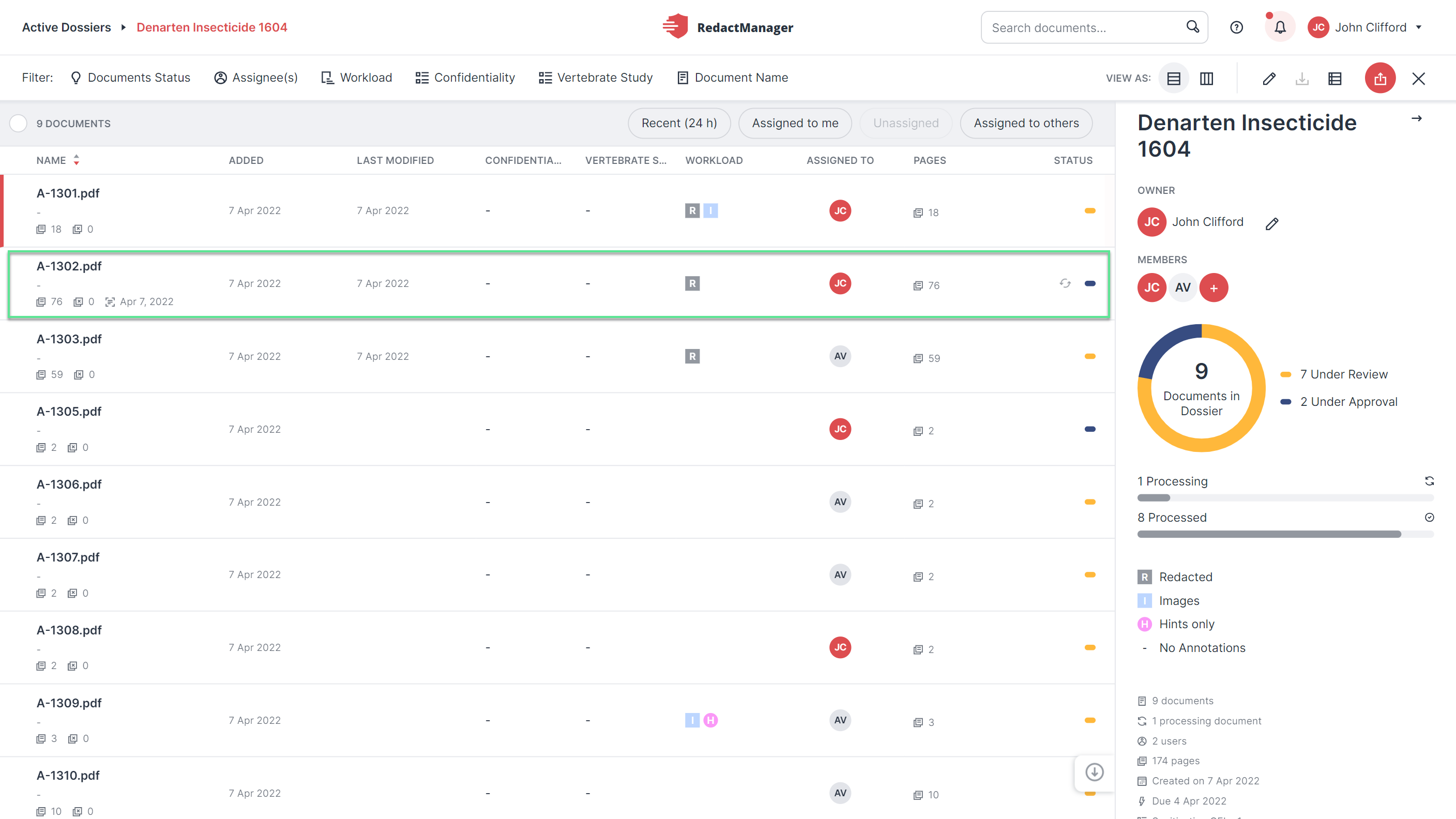1456x819 pixels.
Task: Open the A-1303.pdf document
Action: [69, 339]
